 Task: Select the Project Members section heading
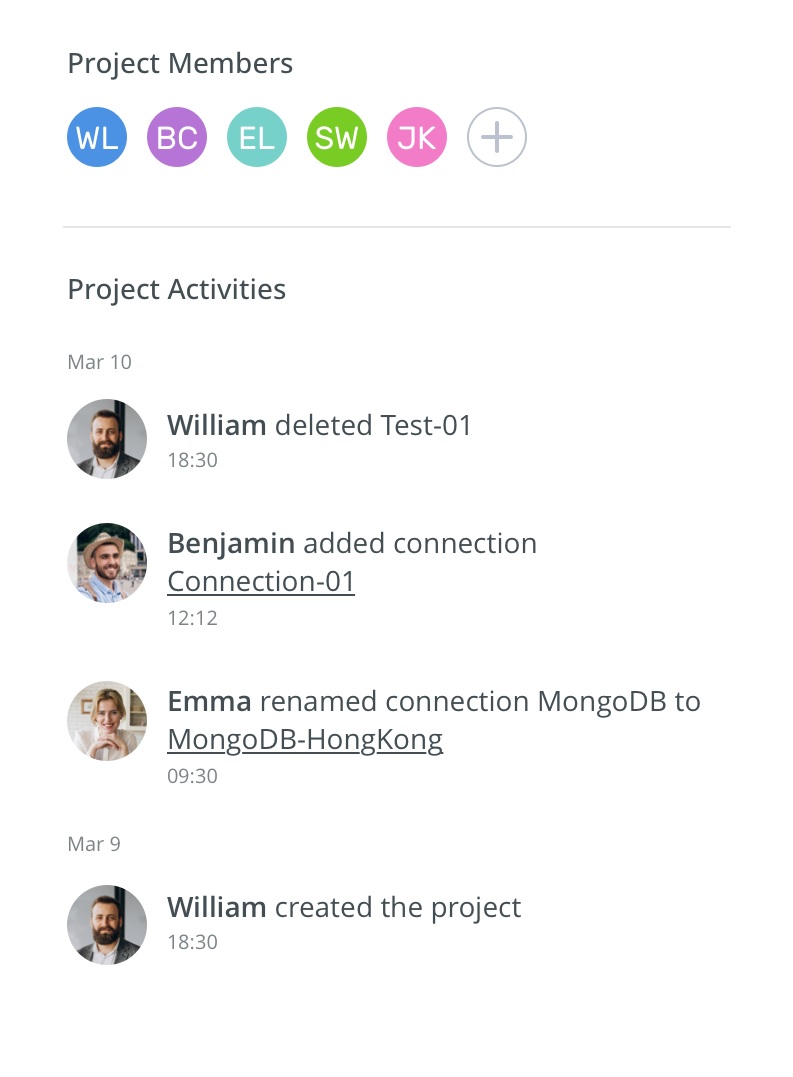pyautogui.click(x=180, y=63)
